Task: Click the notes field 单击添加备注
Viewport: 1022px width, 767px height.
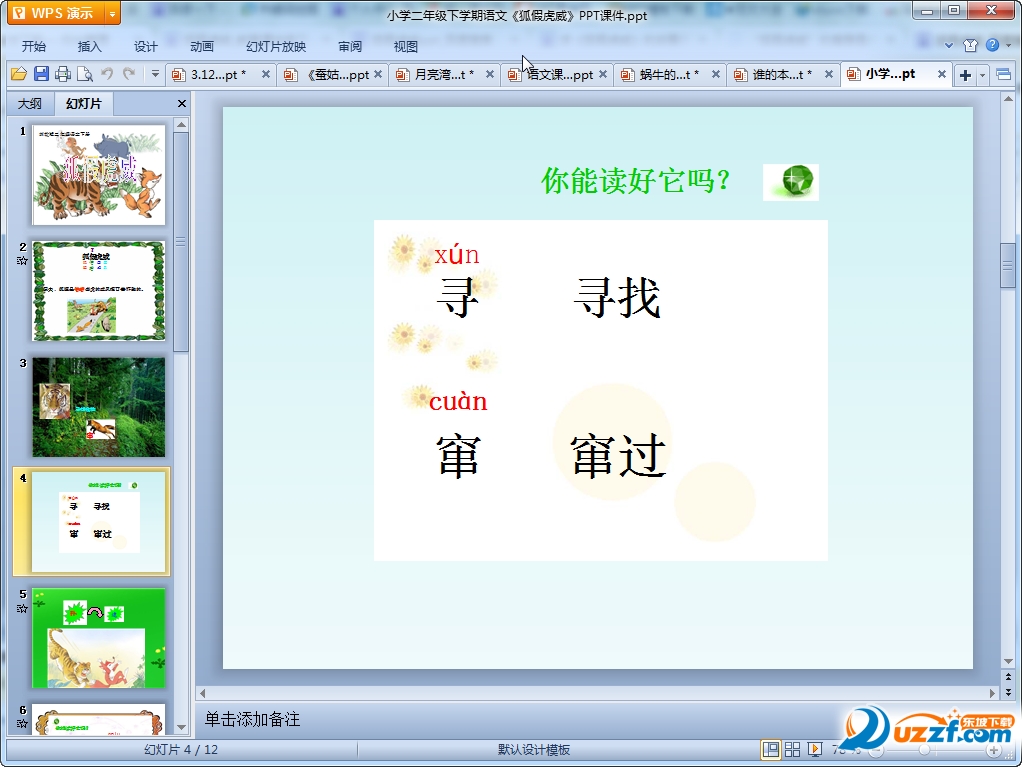Action: [252, 719]
